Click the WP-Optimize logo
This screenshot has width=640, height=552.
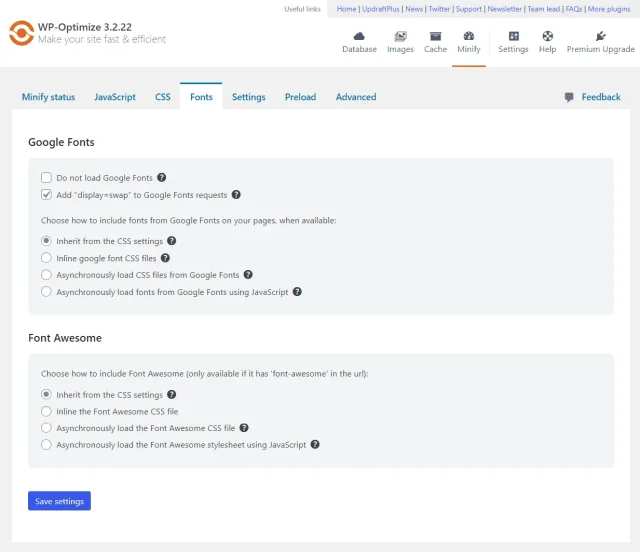pyautogui.click(x=21, y=33)
